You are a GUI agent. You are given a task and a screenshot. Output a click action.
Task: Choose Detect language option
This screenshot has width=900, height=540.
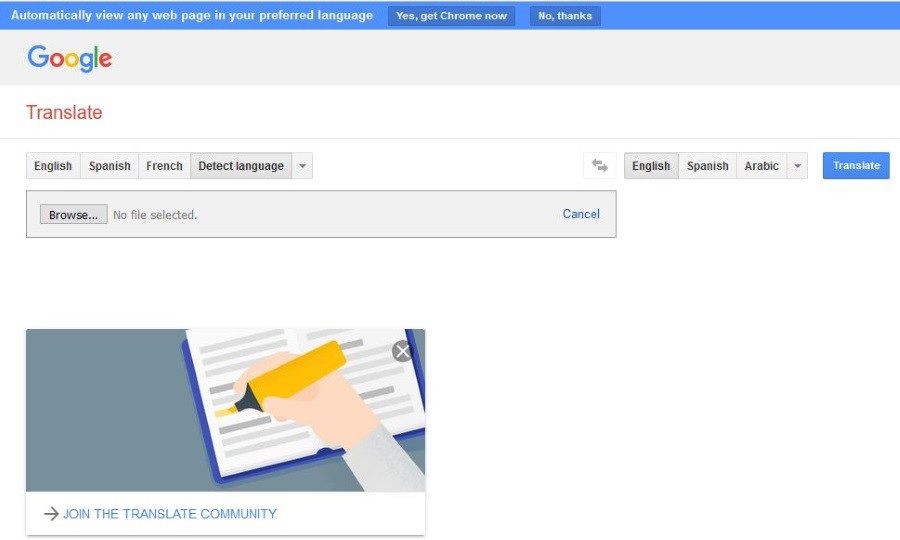coord(241,166)
